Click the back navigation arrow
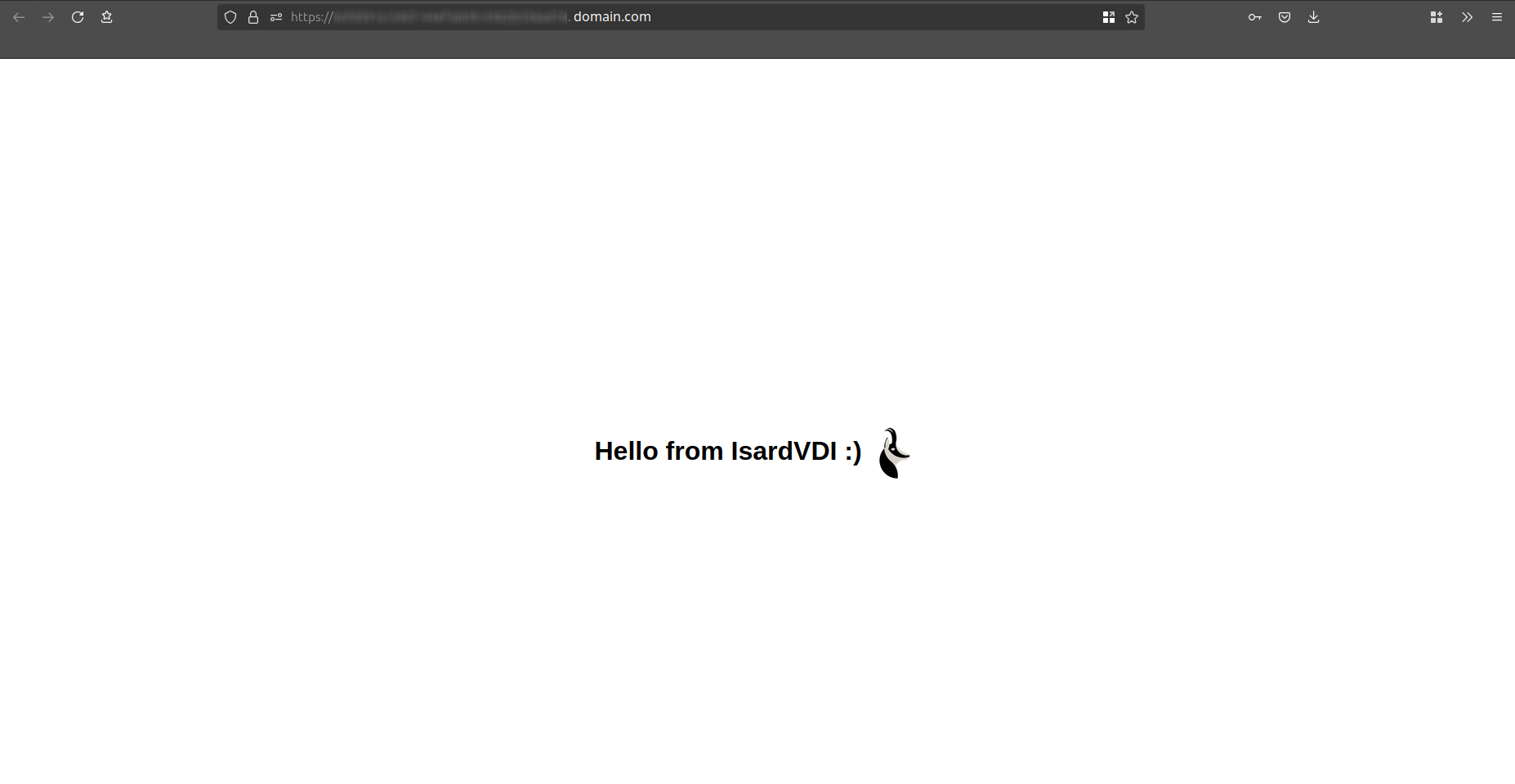Viewport: 1515px width, 784px height. [19, 17]
